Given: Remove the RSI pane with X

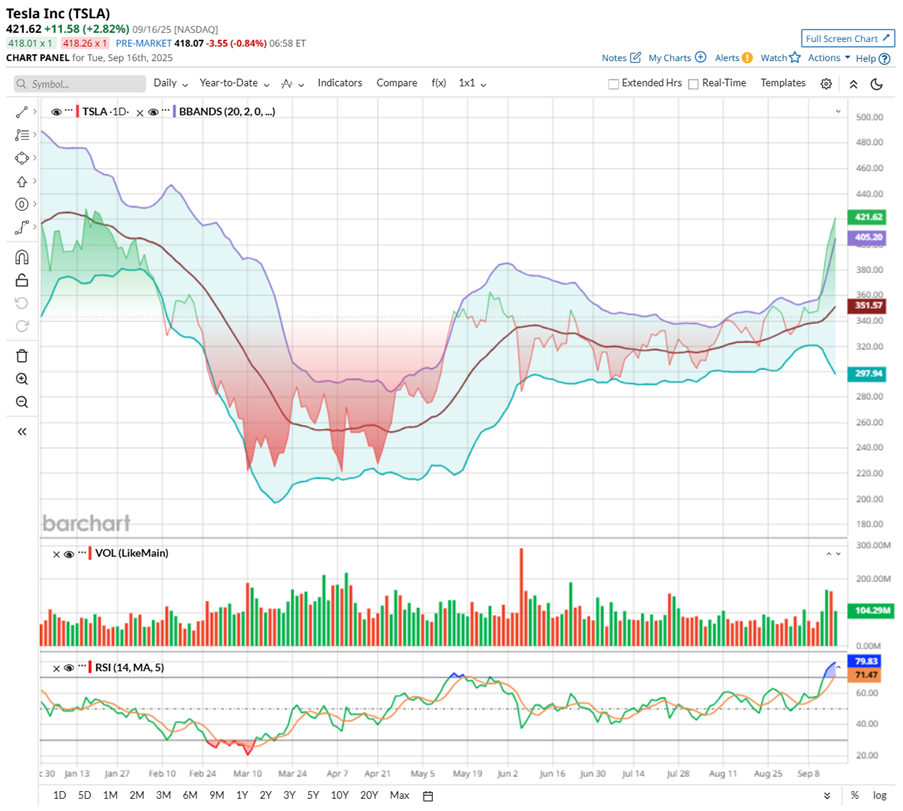Looking at the screenshot, I should click(56, 669).
